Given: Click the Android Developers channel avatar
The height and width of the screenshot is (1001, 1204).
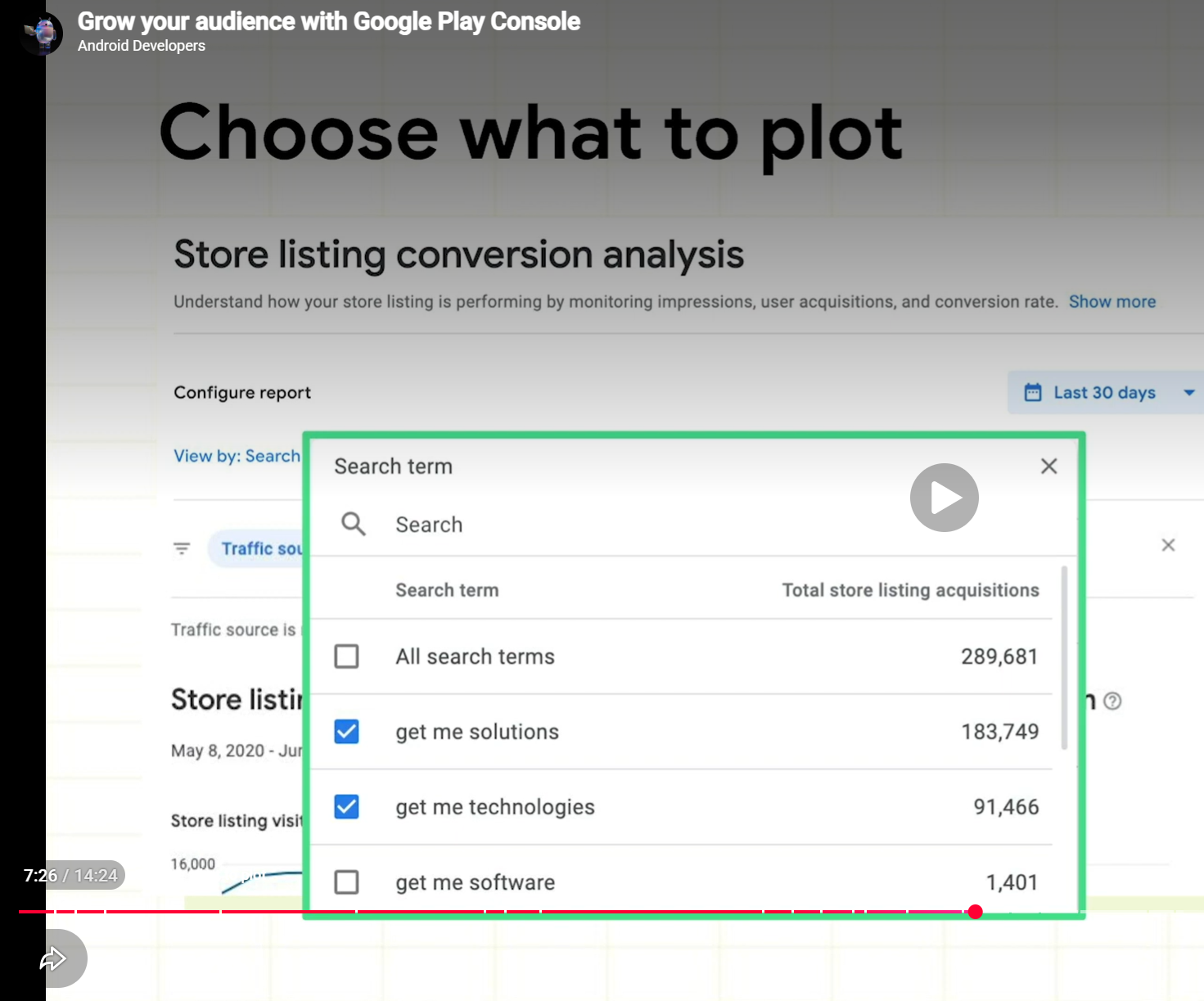Looking at the screenshot, I should tap(41, 34).
